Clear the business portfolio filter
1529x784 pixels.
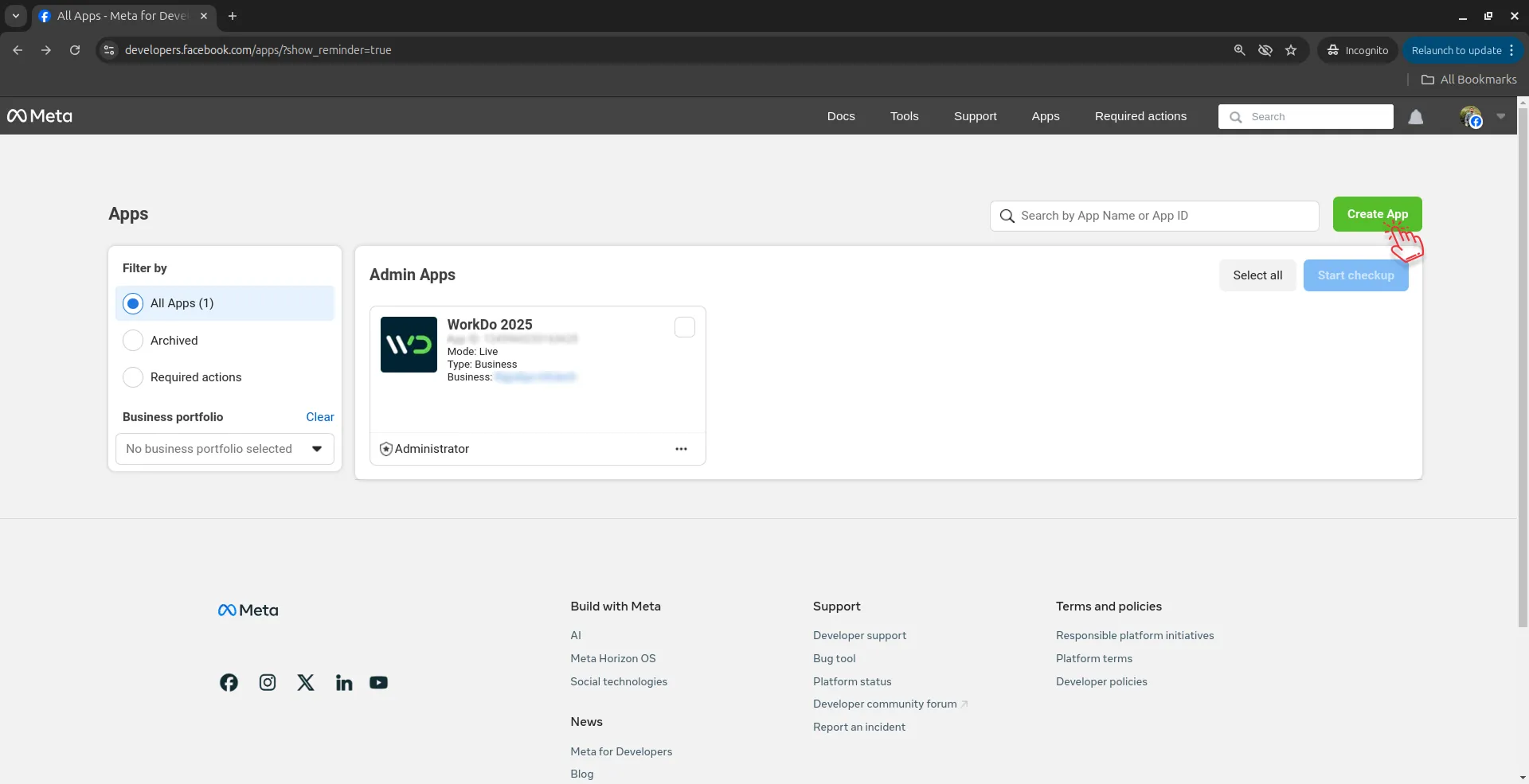(x=319, y=417)
